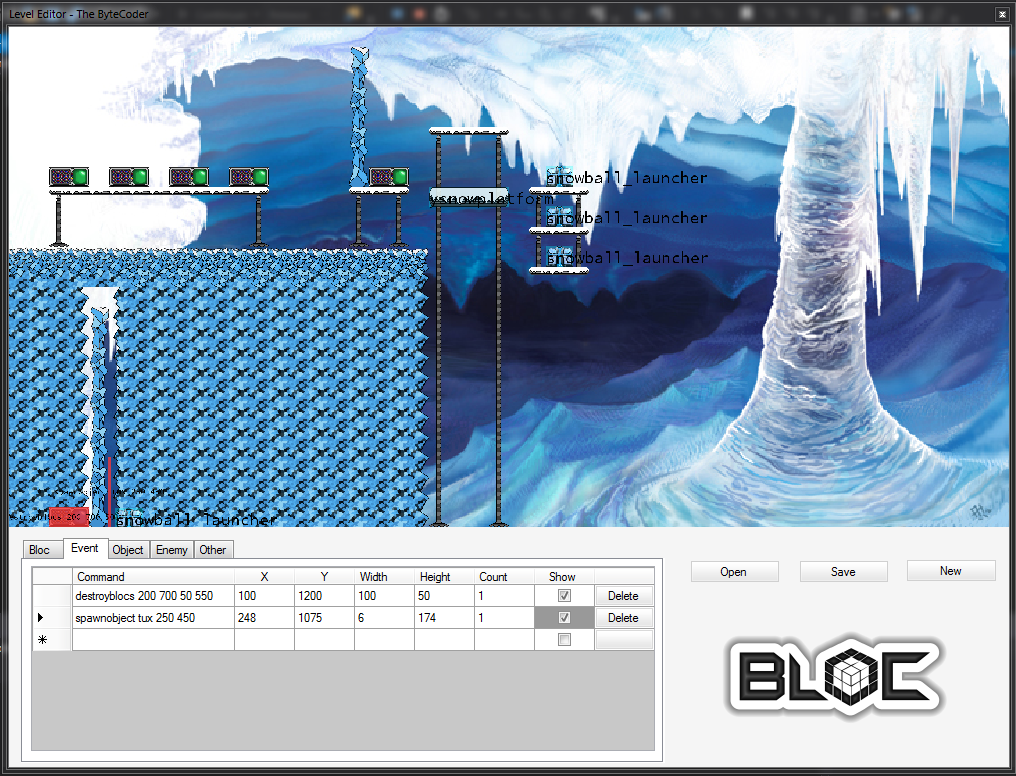Click the Open button

click(733, 572)
